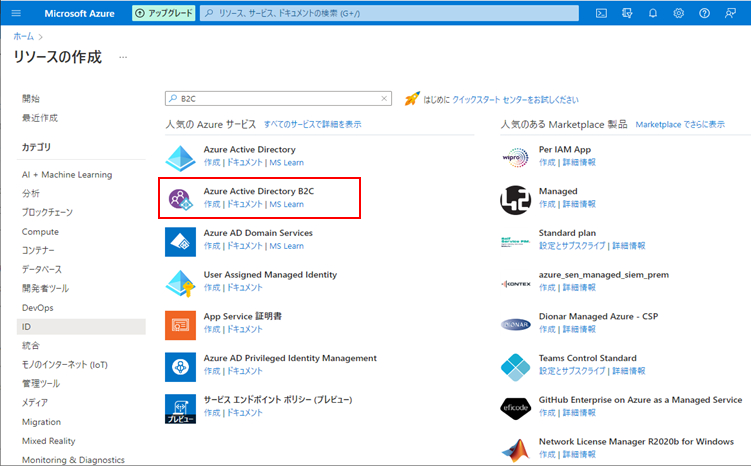Clear the B2C search box with X
This screenshot has width=751, height=466.
pyautogui.click(x=384, y=98)
